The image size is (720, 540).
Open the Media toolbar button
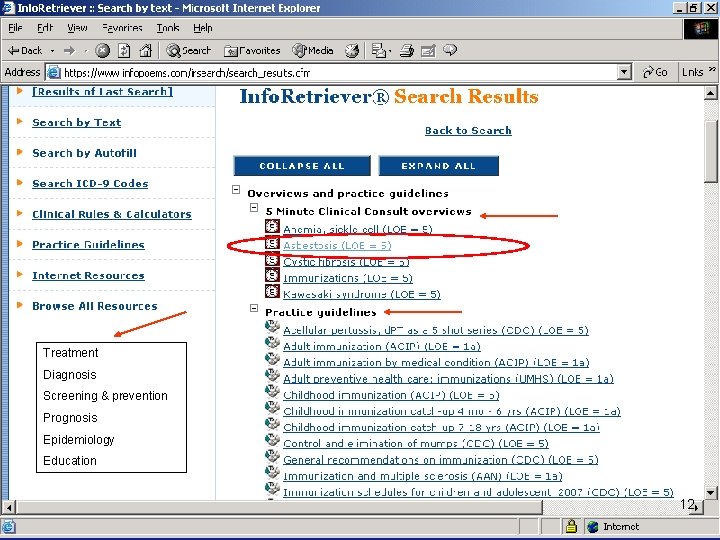(x=313, y=51)
